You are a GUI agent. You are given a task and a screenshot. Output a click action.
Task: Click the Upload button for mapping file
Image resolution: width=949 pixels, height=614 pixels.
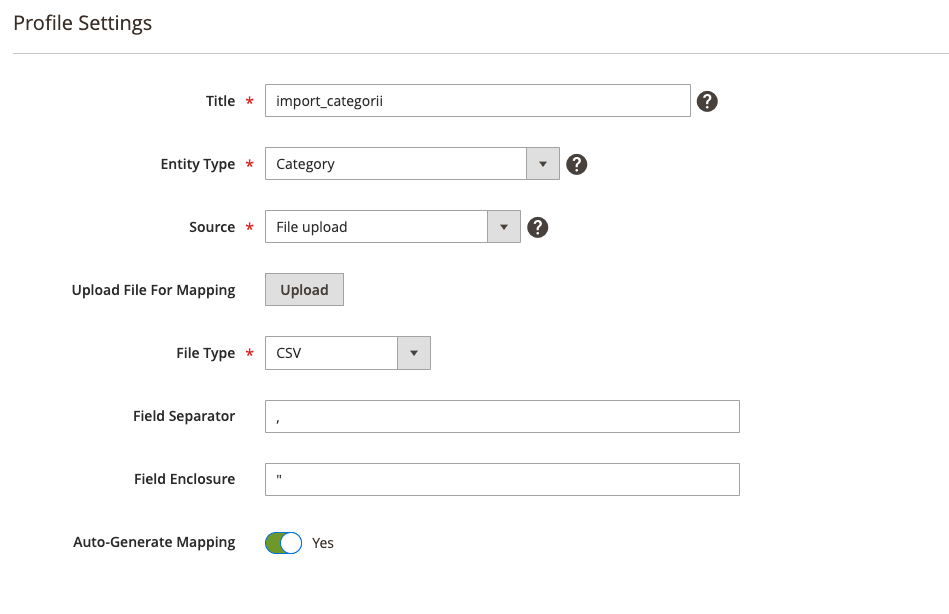point(304,289)
